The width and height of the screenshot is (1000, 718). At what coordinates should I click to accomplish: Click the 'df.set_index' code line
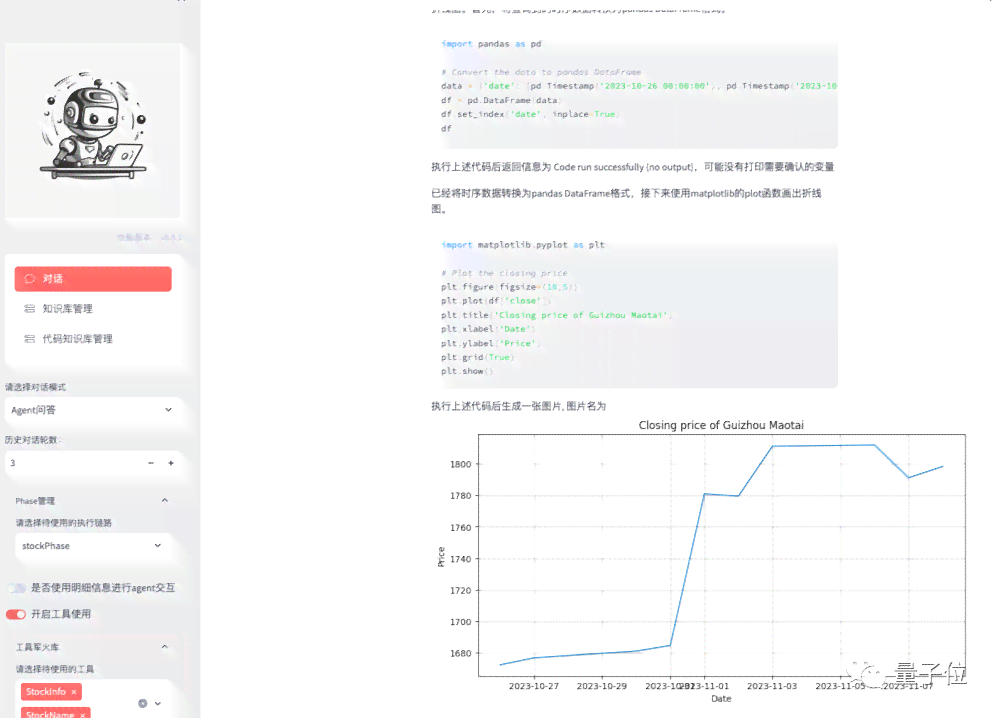pos(530,114)
